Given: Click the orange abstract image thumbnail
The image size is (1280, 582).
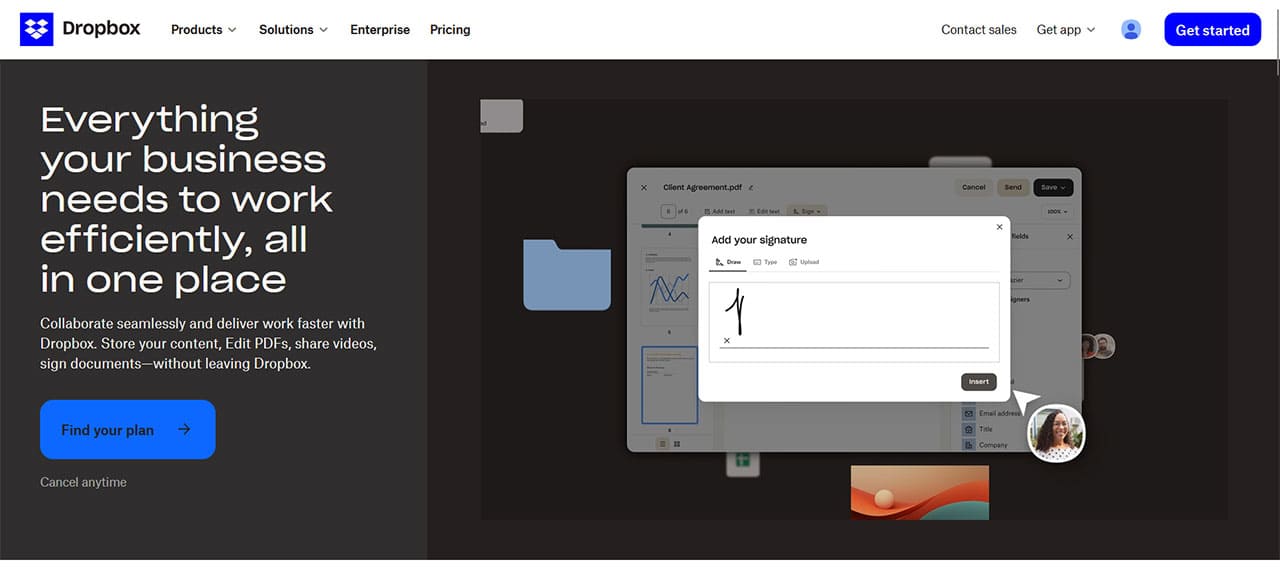Looking at the screenshot, I should tap(920, 492).
